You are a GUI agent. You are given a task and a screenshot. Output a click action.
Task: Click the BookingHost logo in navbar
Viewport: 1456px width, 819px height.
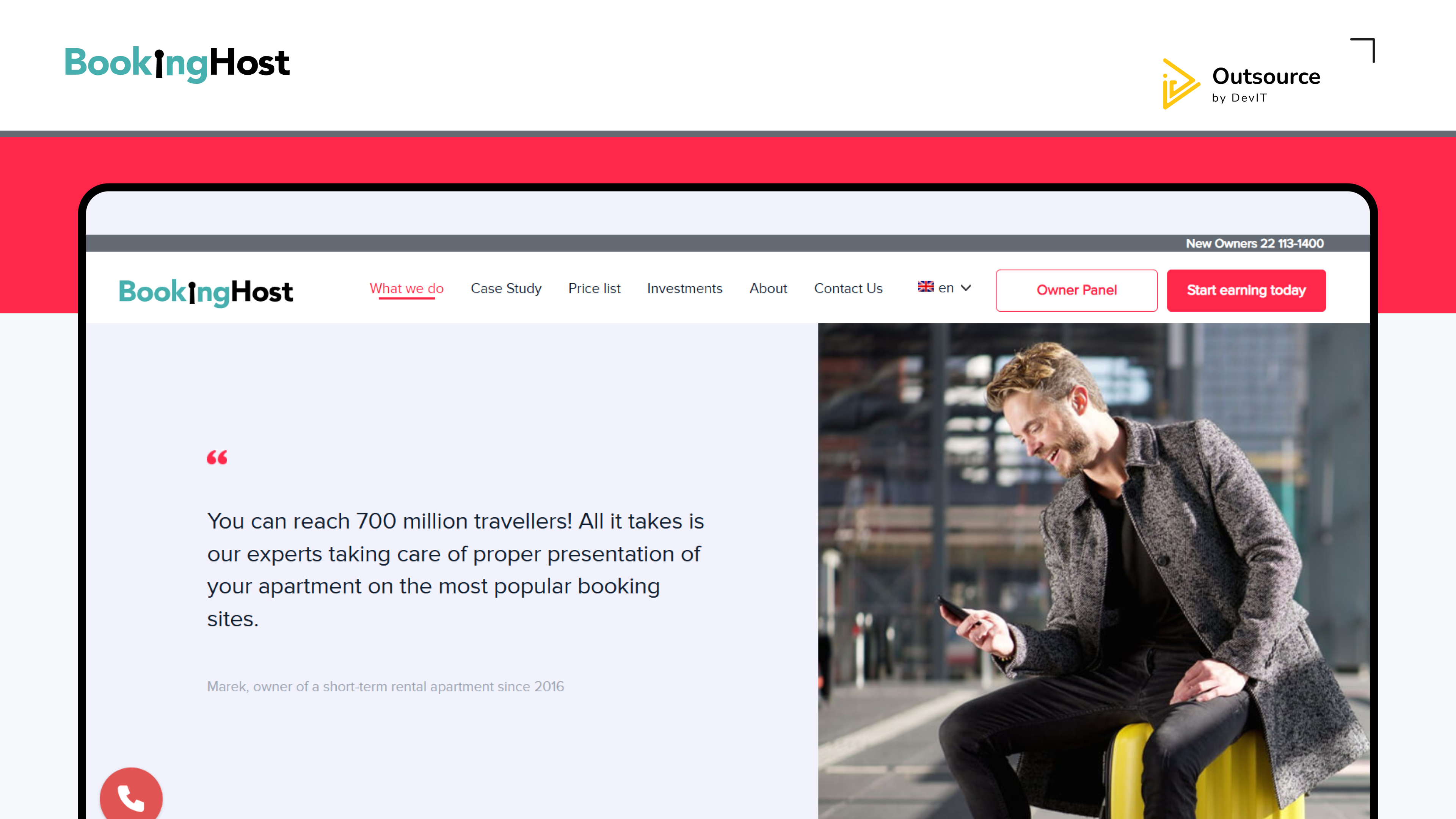[x=206, y=292]
